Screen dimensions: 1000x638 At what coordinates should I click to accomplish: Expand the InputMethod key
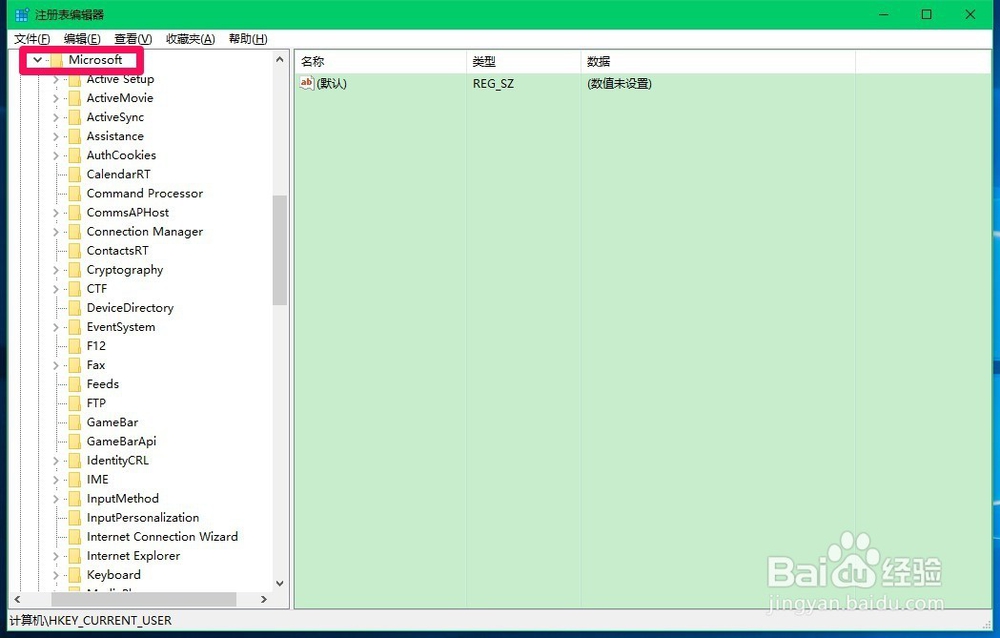55,500
